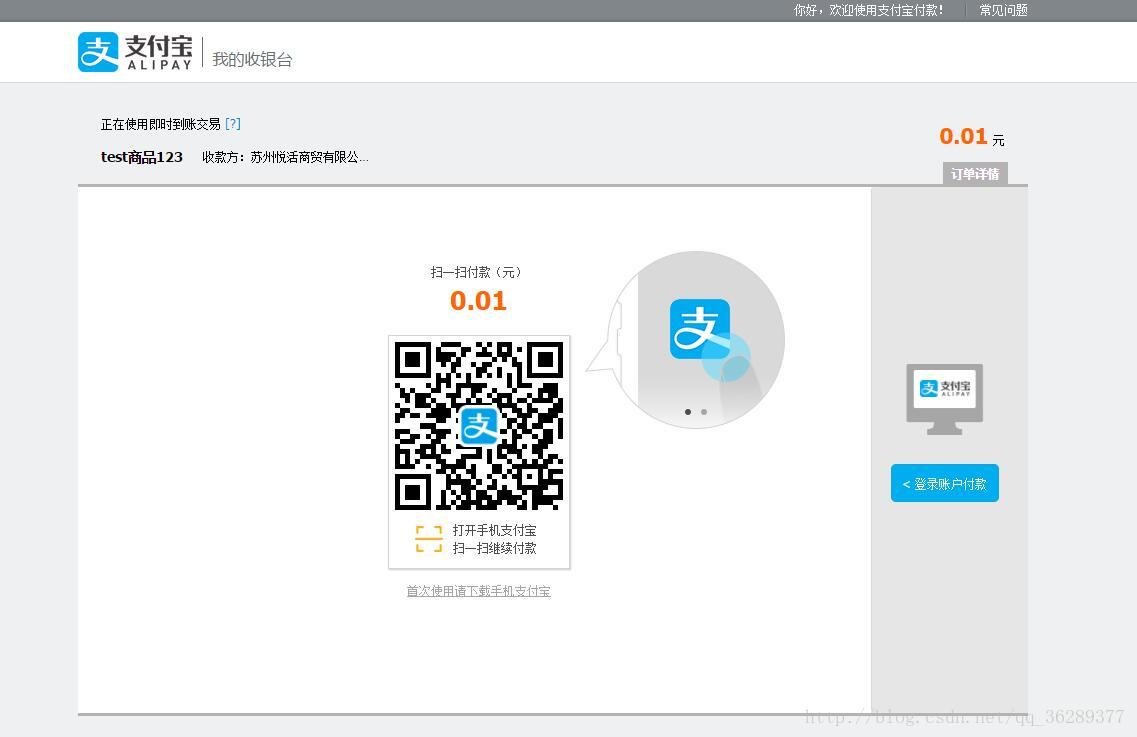This screenshot has width=1137, height=737.
Task: Click the 扫一扫继续付款 instruction text
Action: pos(495,548)
